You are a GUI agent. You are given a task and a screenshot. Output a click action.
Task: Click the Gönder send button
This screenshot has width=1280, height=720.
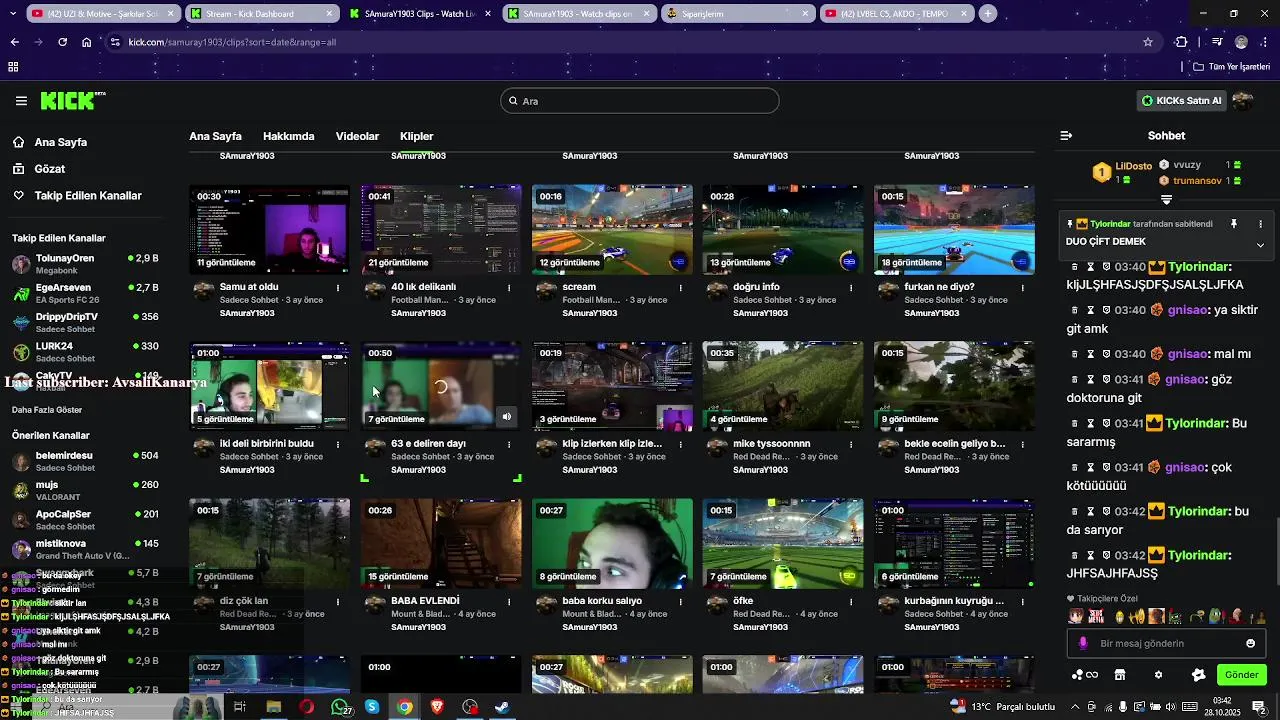(x=1241, y=675)
